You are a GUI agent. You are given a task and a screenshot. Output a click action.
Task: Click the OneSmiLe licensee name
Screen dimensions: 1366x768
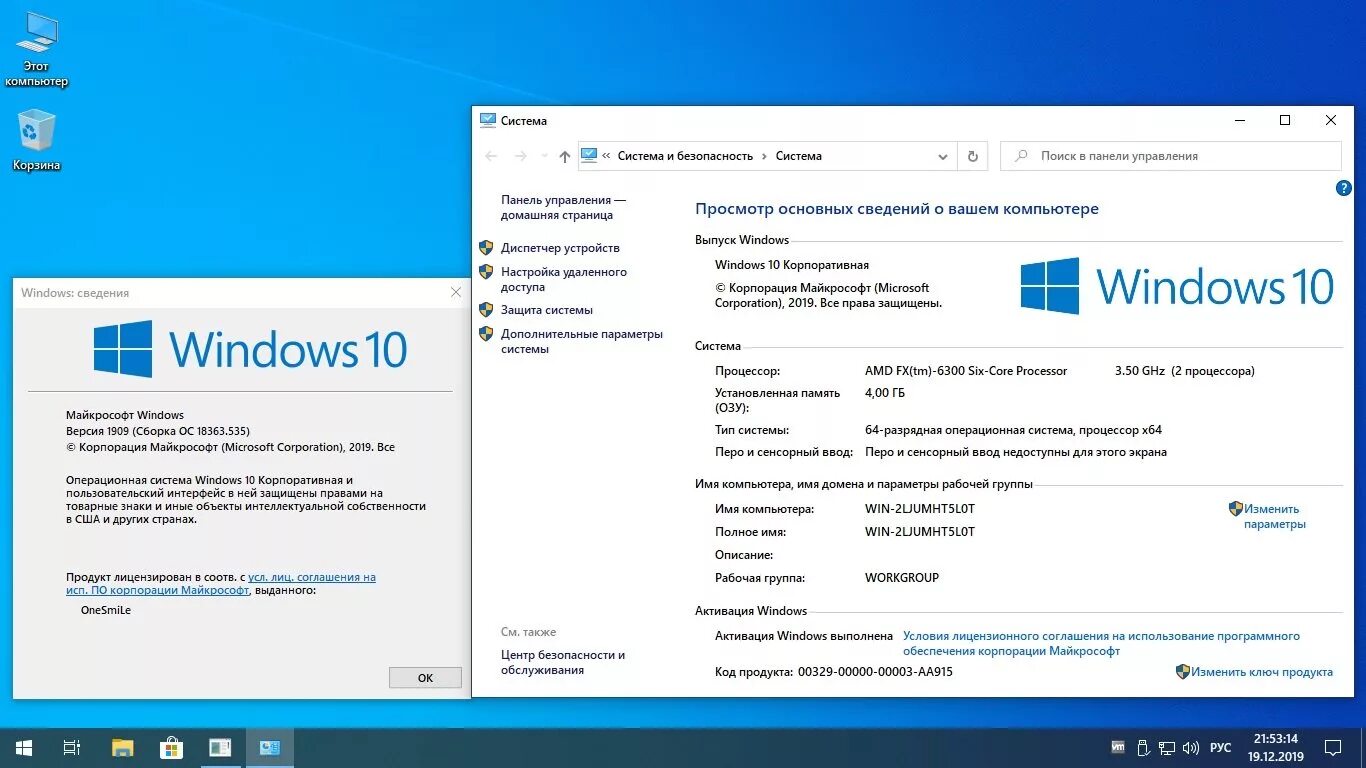point(106,610)
